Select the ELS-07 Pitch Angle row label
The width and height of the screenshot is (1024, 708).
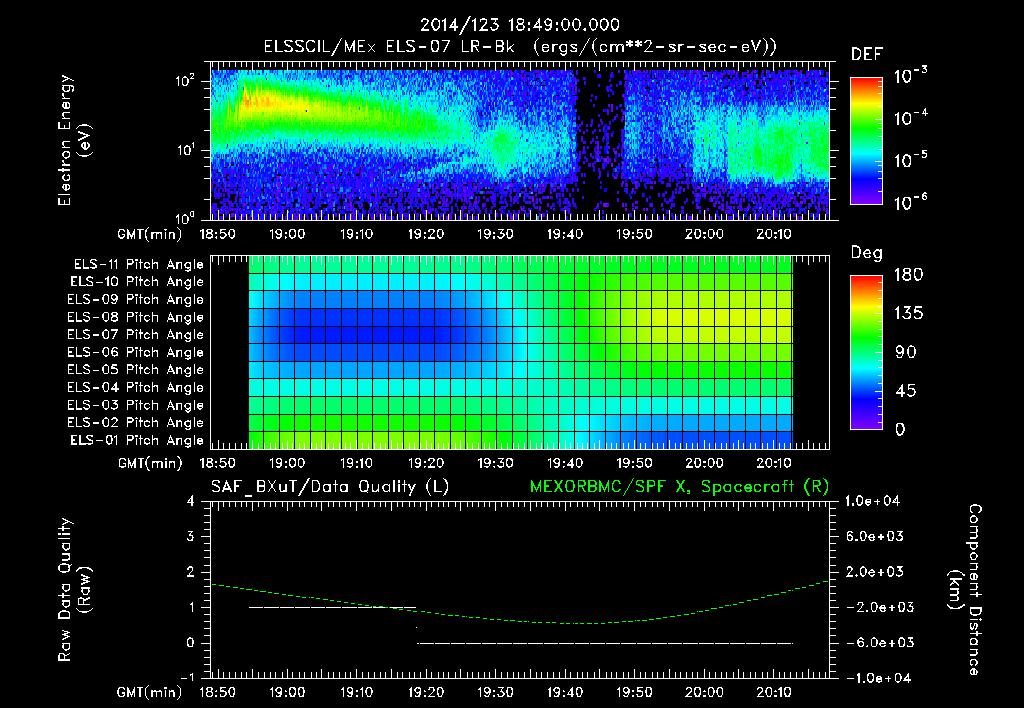point(135,334)
